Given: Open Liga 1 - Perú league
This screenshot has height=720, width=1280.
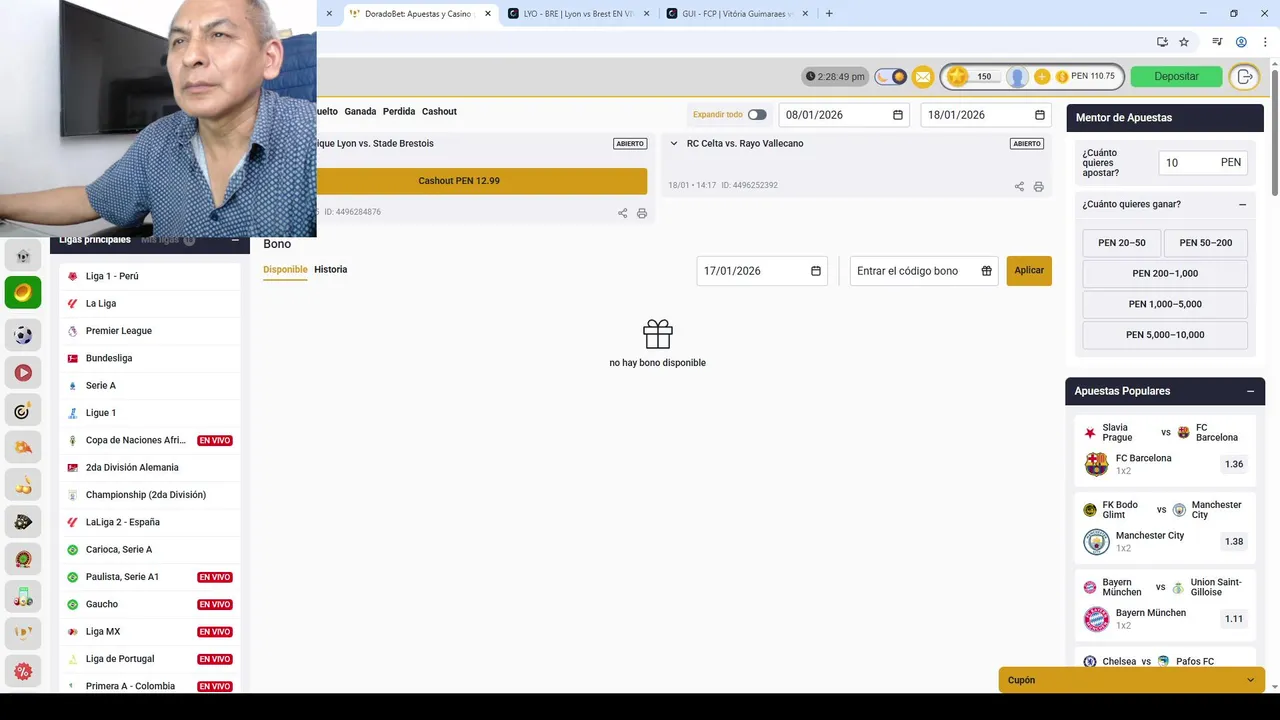Looking at the screenshot, I should pyautogui.click(x=150, y=276).
